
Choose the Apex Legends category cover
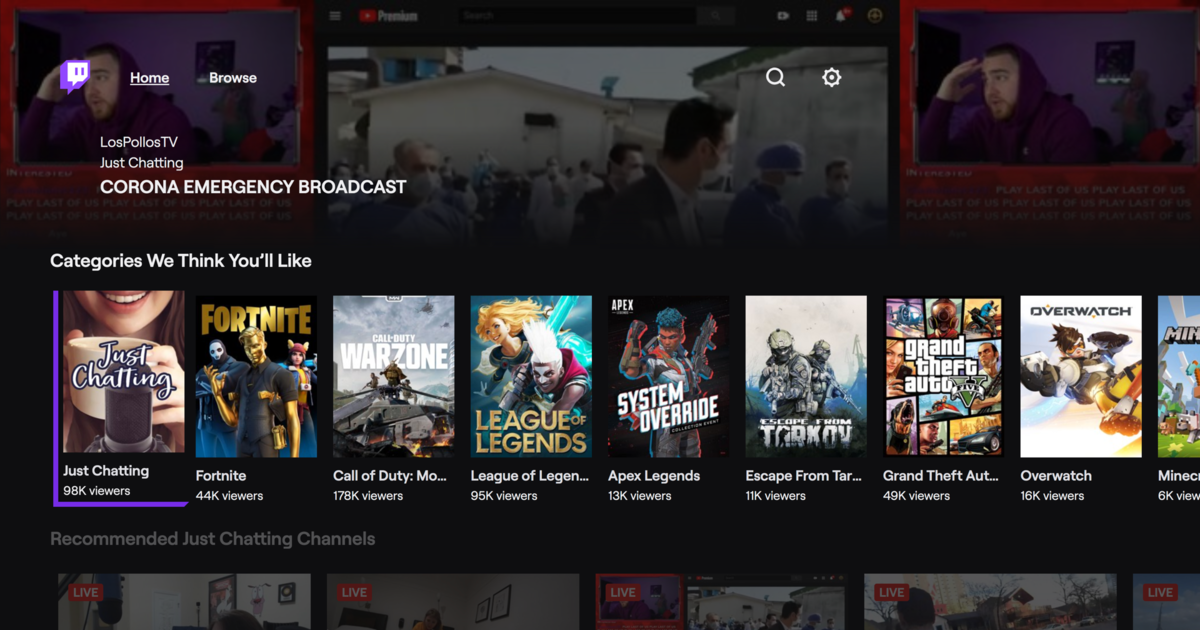[668, 376]
